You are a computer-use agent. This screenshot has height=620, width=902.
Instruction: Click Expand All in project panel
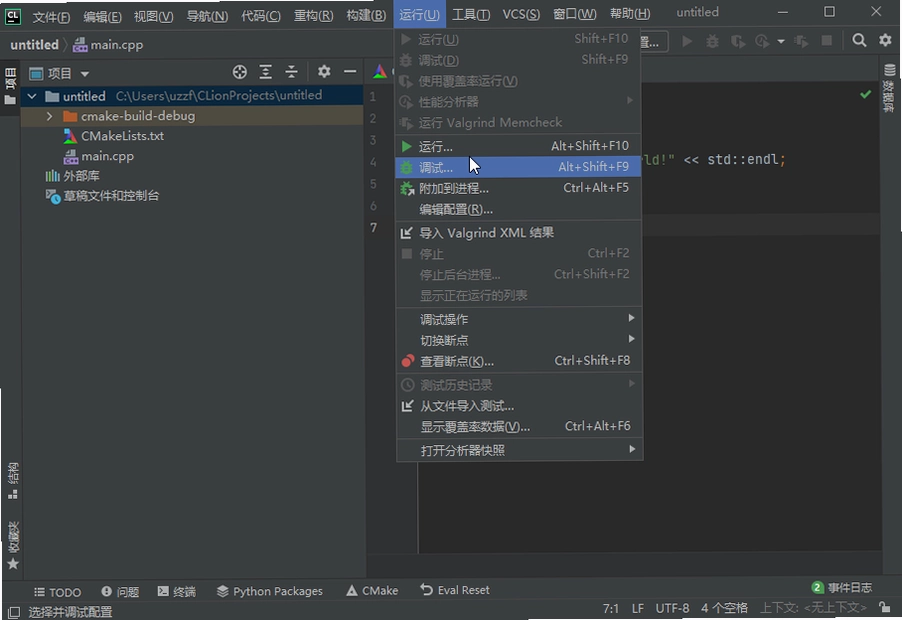coord(265,72)
